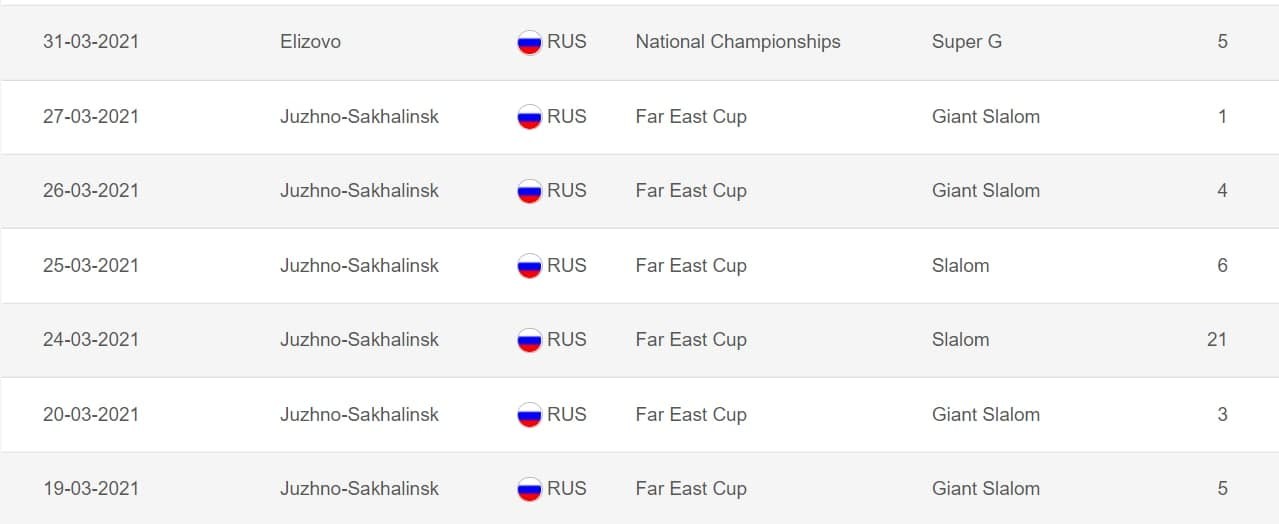Click the Russian flag icon in the 25-03-2021 row
1279x524 pixels.
[x=529, y=266]
